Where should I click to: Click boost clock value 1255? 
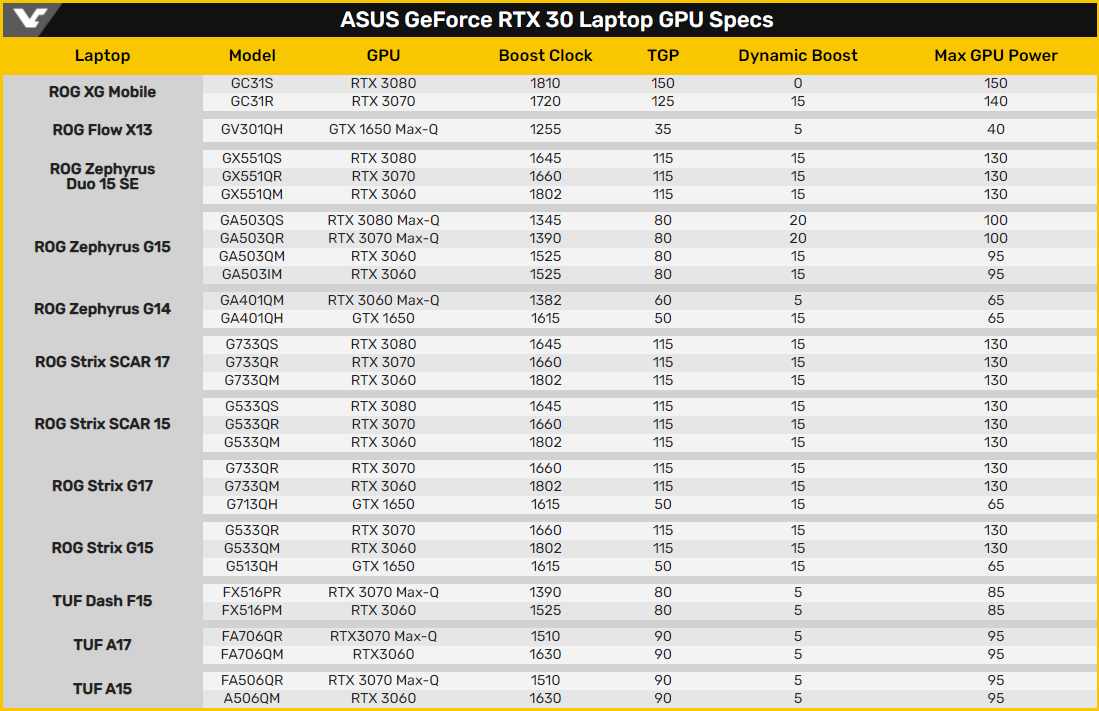(545, 129)
